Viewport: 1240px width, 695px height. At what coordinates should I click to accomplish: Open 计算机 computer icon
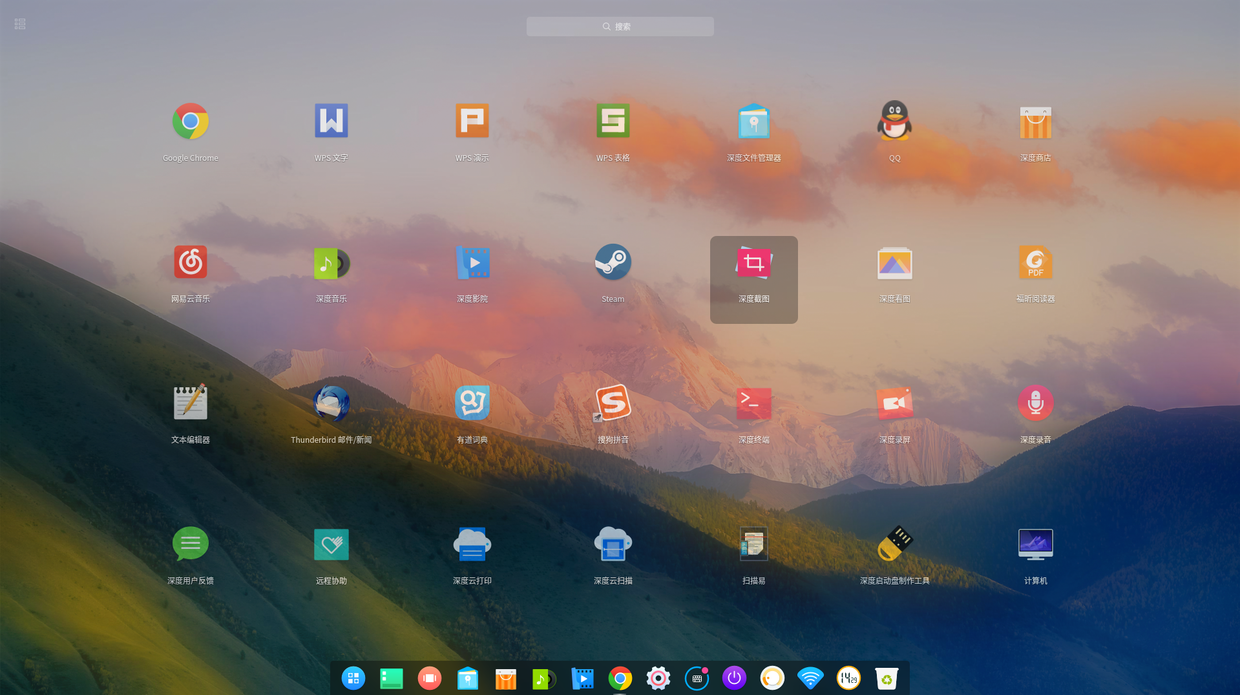pyautogui.click(x=1036, y=544)
